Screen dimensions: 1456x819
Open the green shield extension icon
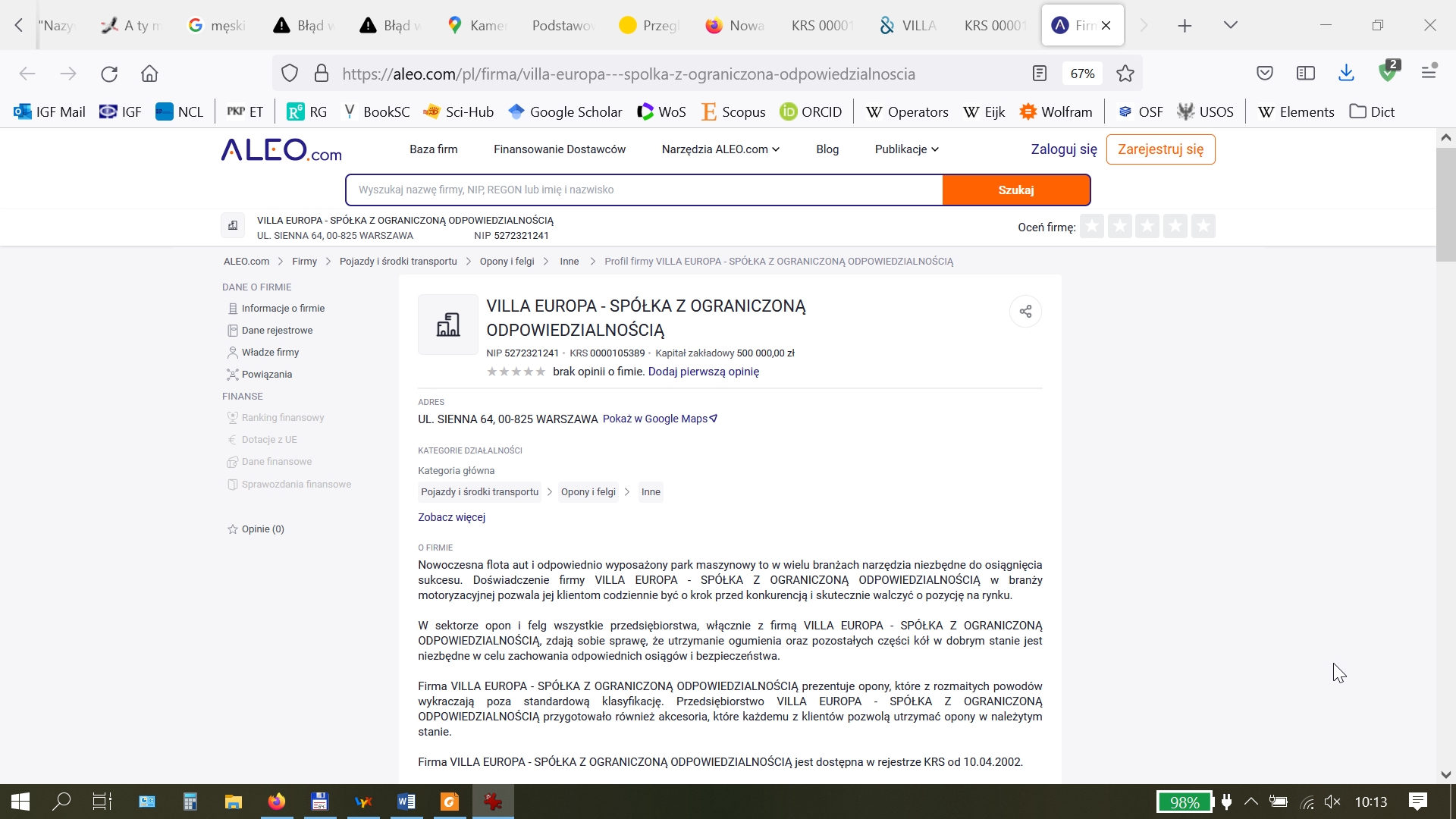[x=1389, y=72]
